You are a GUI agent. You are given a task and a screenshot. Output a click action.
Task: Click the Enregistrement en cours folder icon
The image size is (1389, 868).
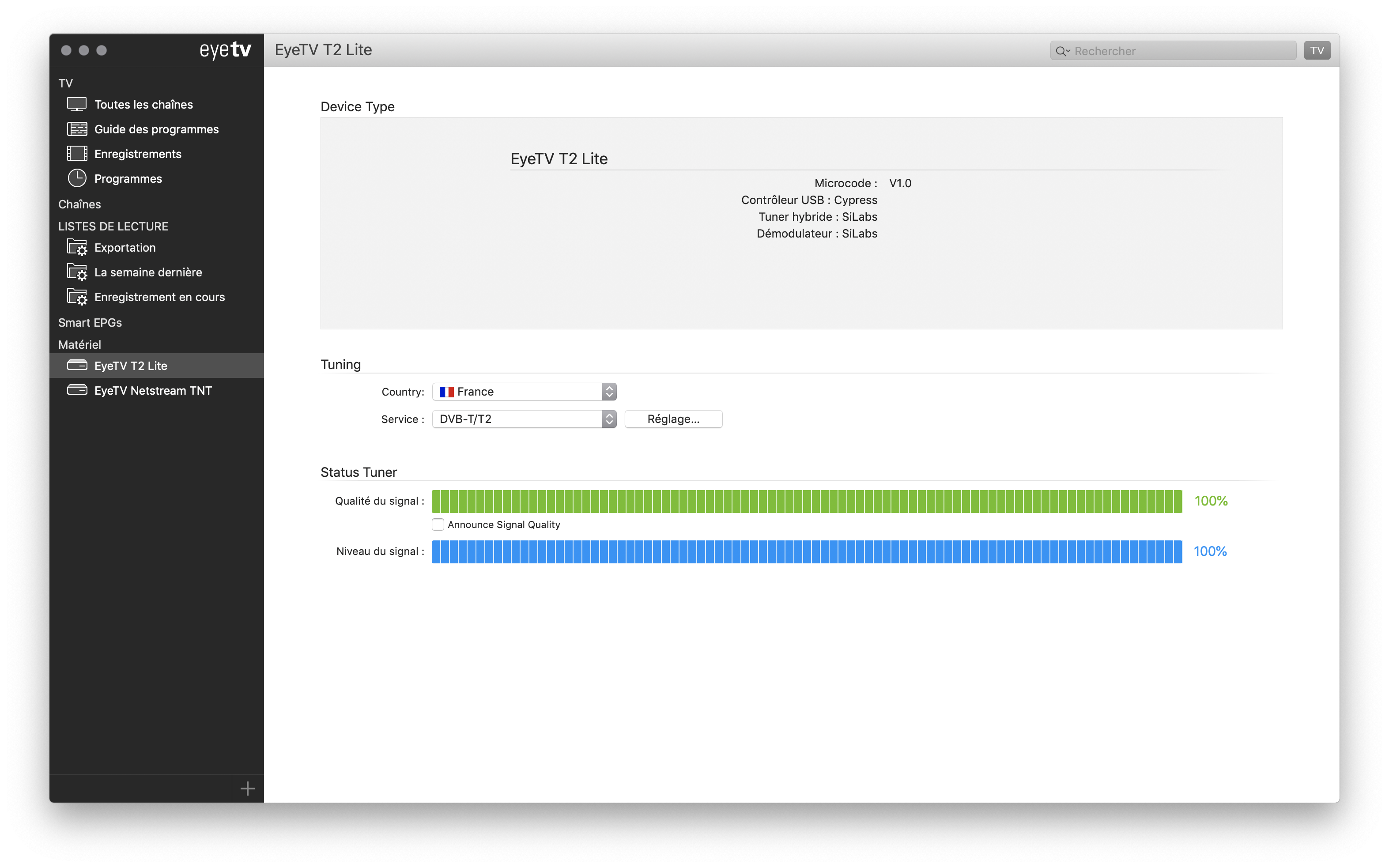coord(77,297)
